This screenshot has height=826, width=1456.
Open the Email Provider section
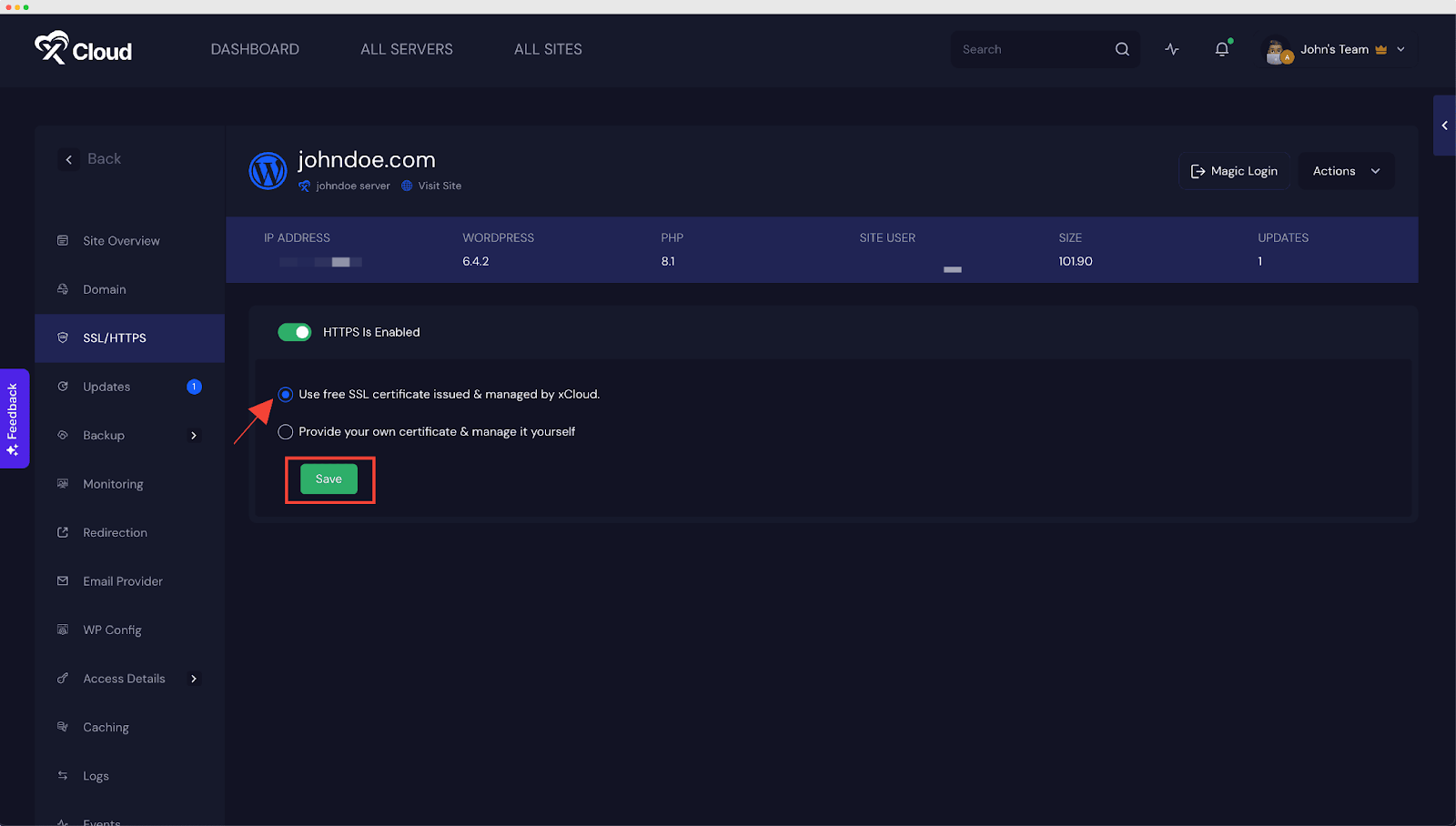tap(123, 580)
